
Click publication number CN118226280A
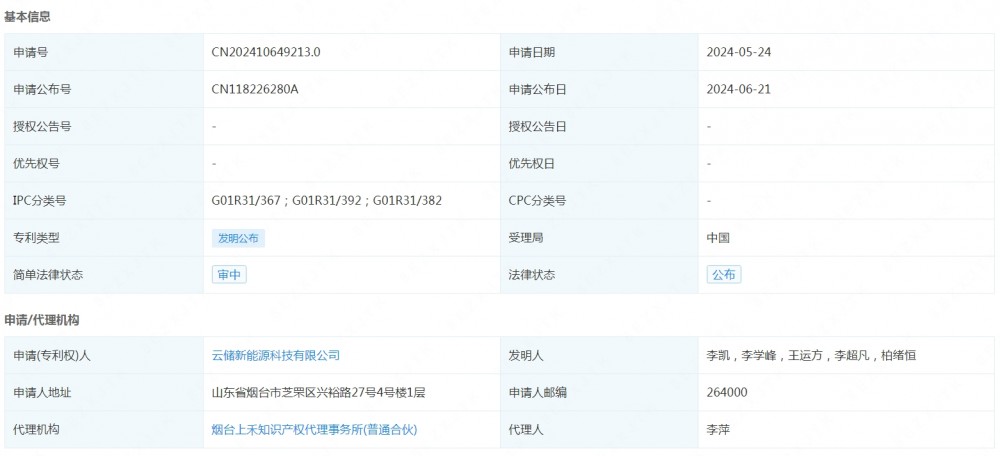pyautogui.click(x=255, y=89)
